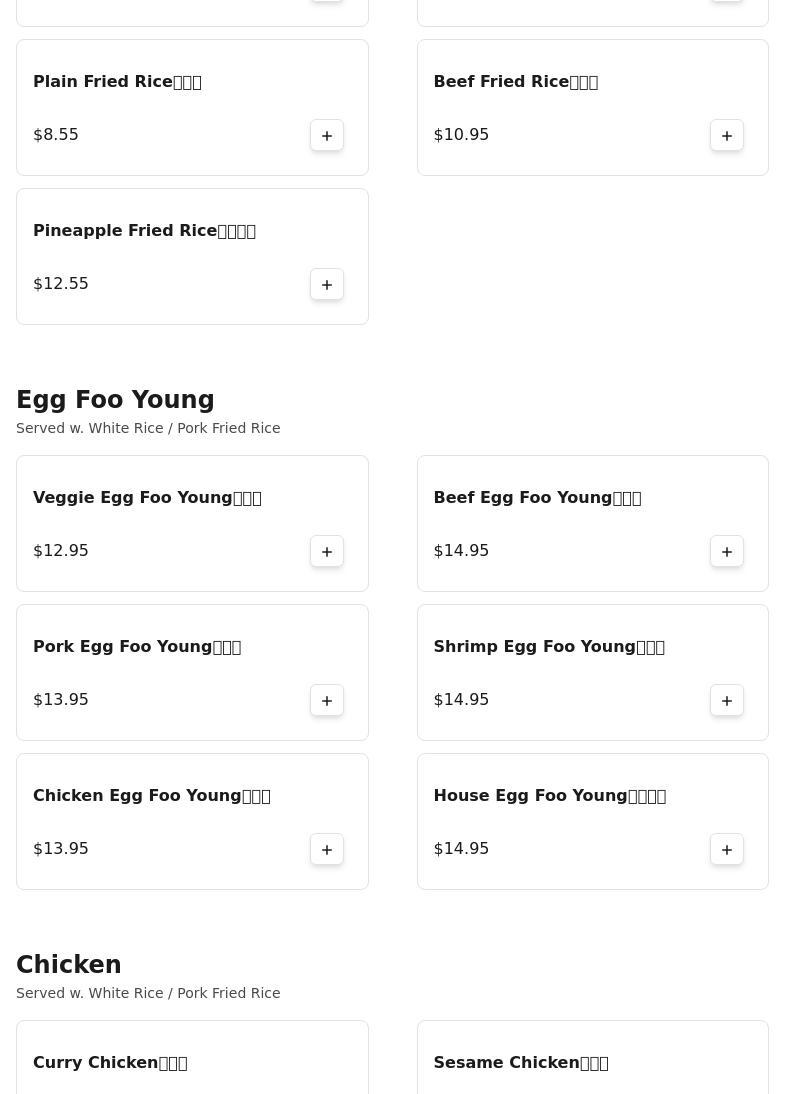785x1094 pixels.
Task: Add Plain Fried Rice to order
Action: 327,135
